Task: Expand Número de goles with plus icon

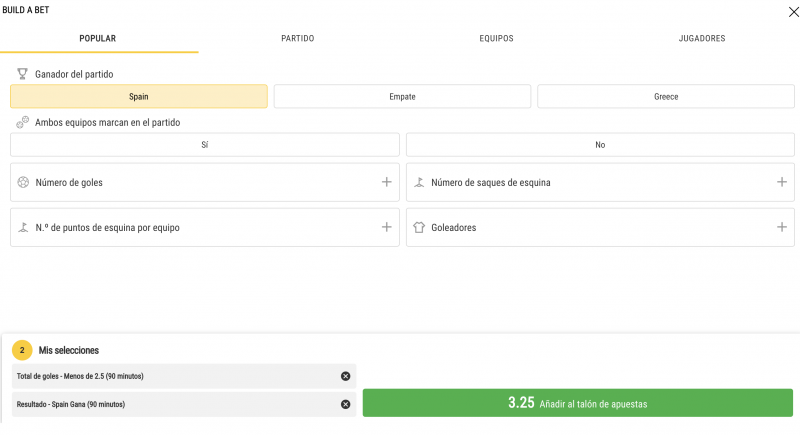Action: [386, 182]
